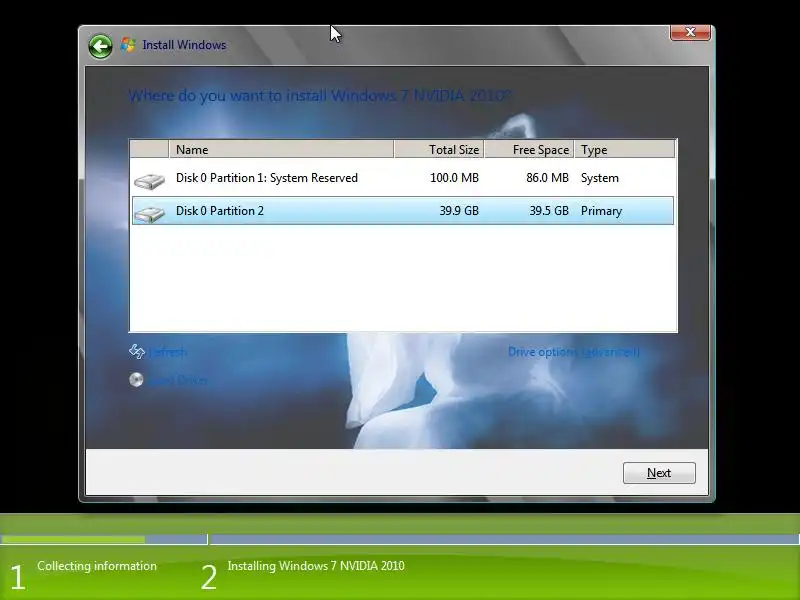Click the Windows flag logo in title bar
The height and width of the screenshot is (600, 800).
coord(128,45)
